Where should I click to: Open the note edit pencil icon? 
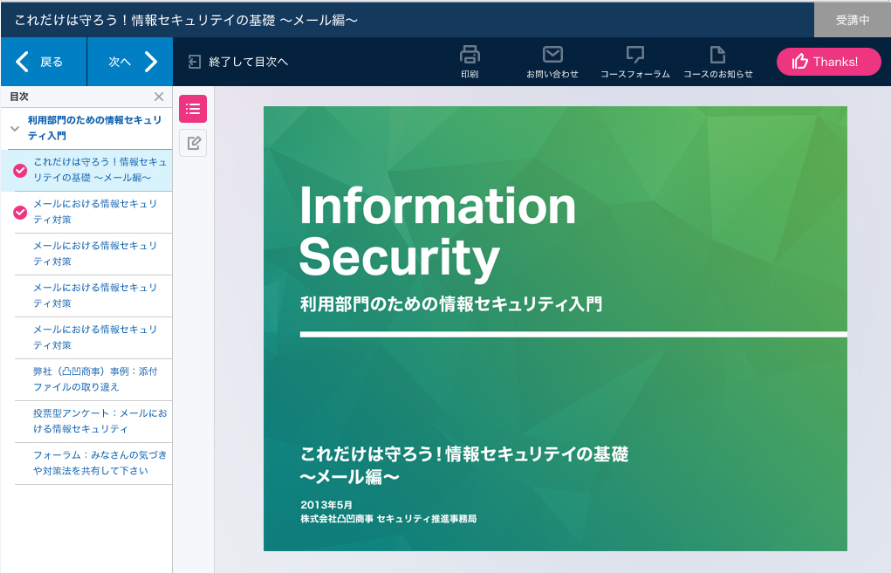(193, 143)
